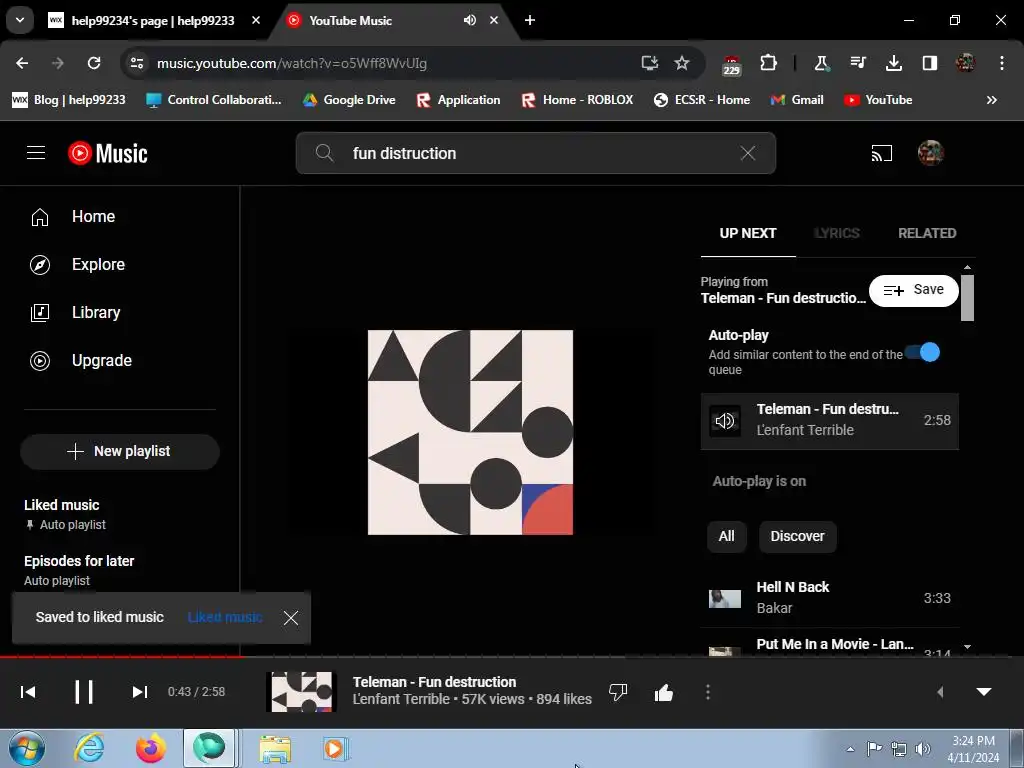Click the New playlist button
Image resolution: width=1024 pixels, height=768 pixels.
click(120, 451)
